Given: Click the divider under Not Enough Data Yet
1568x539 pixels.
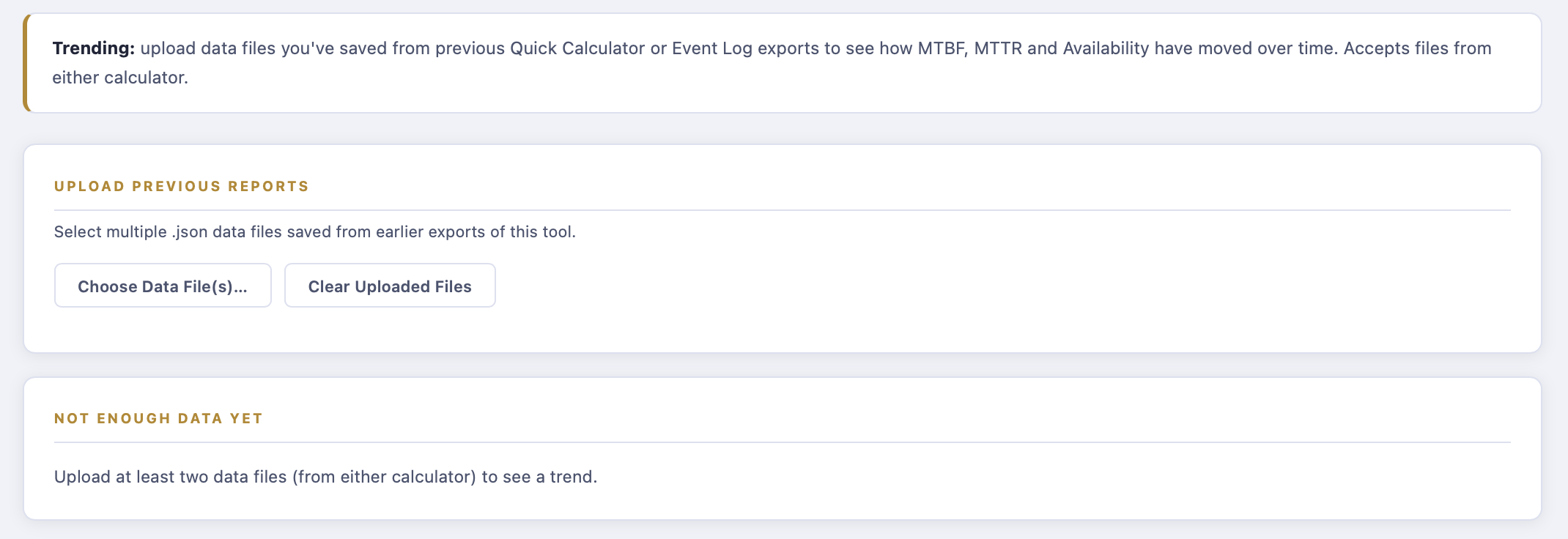Looking at the screenshot, I should (783, 442).
